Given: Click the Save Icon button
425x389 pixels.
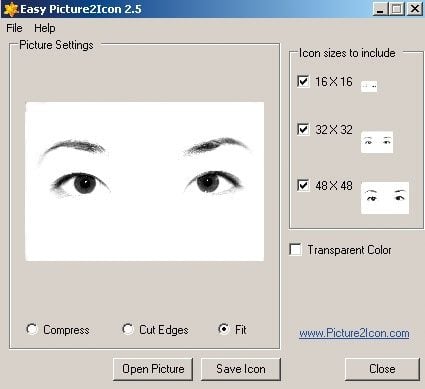Looking at the screenshot, I should [x=241, y=369].
